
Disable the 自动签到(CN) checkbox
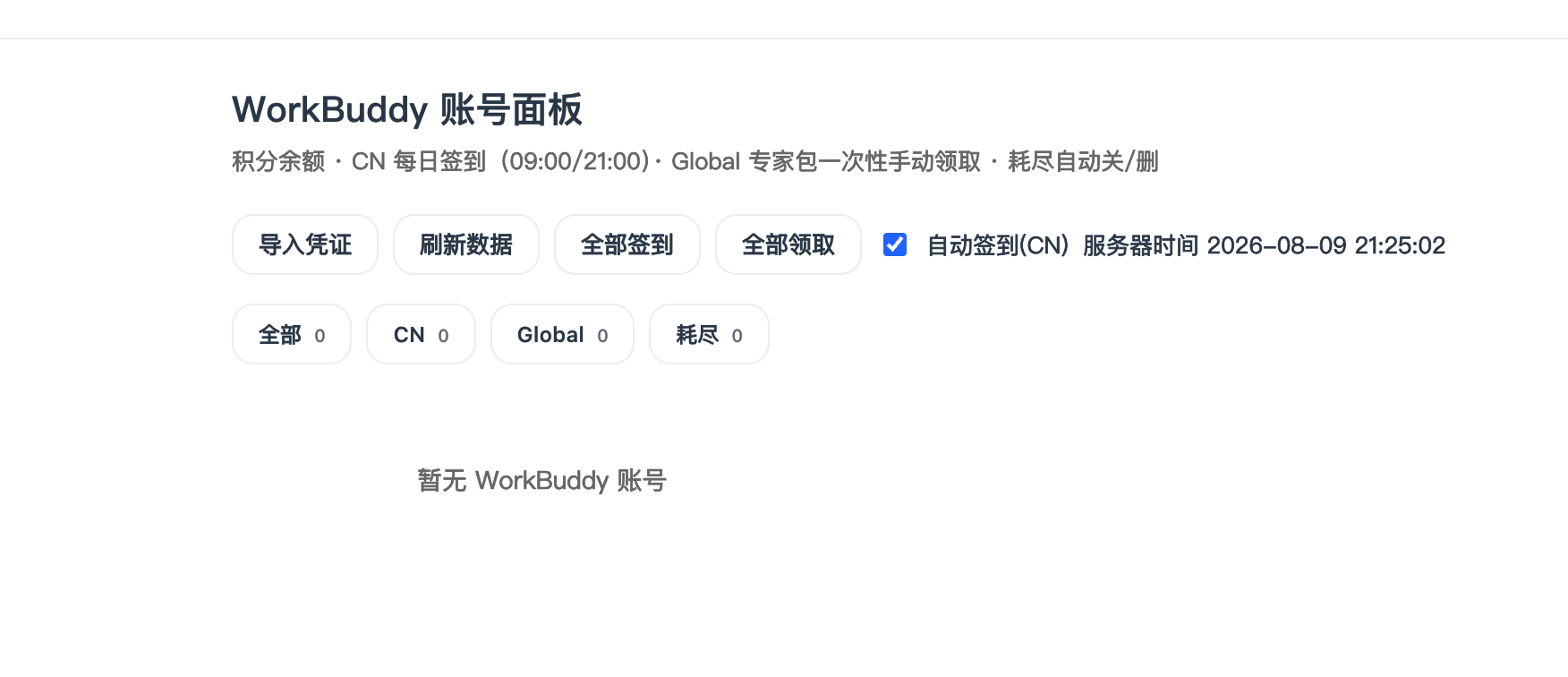click(895, 244)
